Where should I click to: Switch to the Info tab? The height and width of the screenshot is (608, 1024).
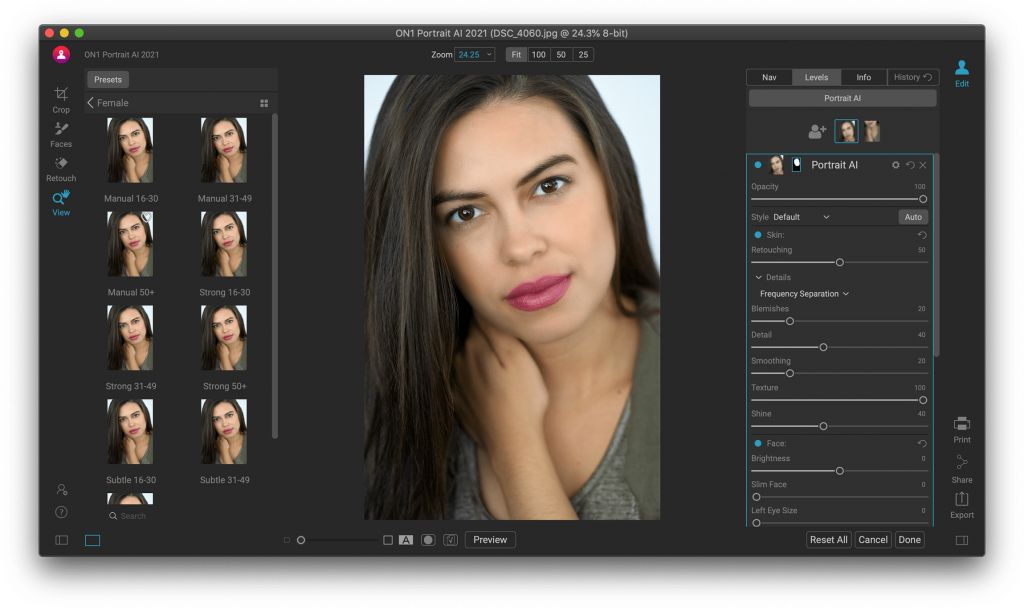click(863, 77)
